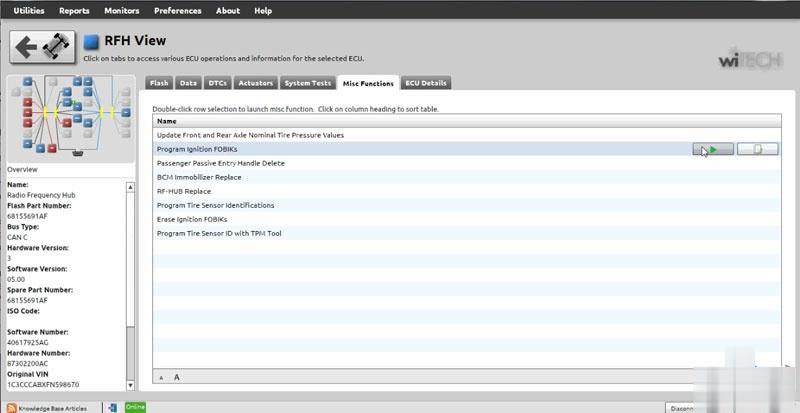Click the Software Number value 40617925AG

coord(28,343)
